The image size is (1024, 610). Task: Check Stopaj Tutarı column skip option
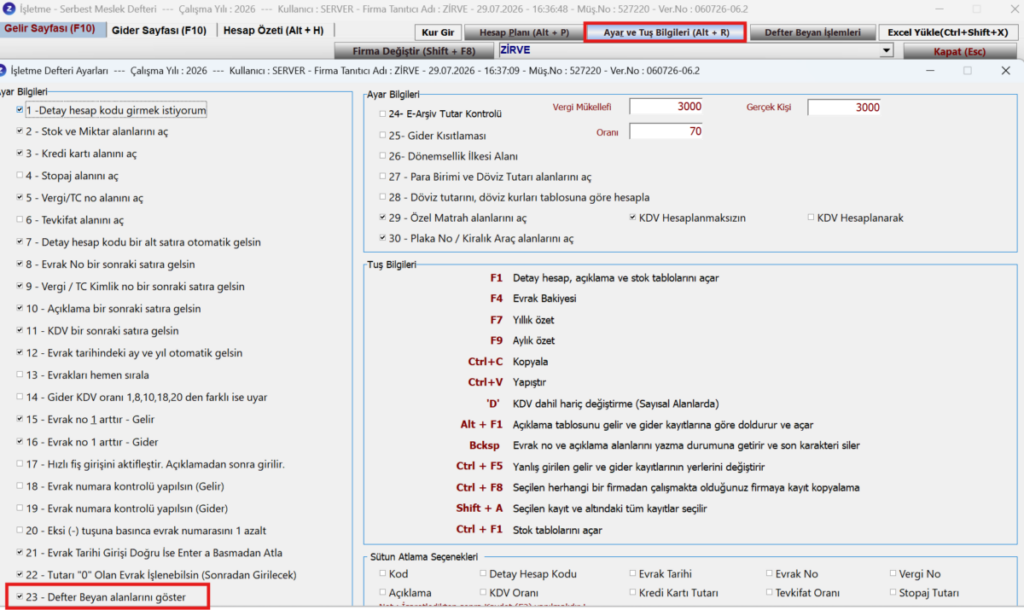pos(893,592)
